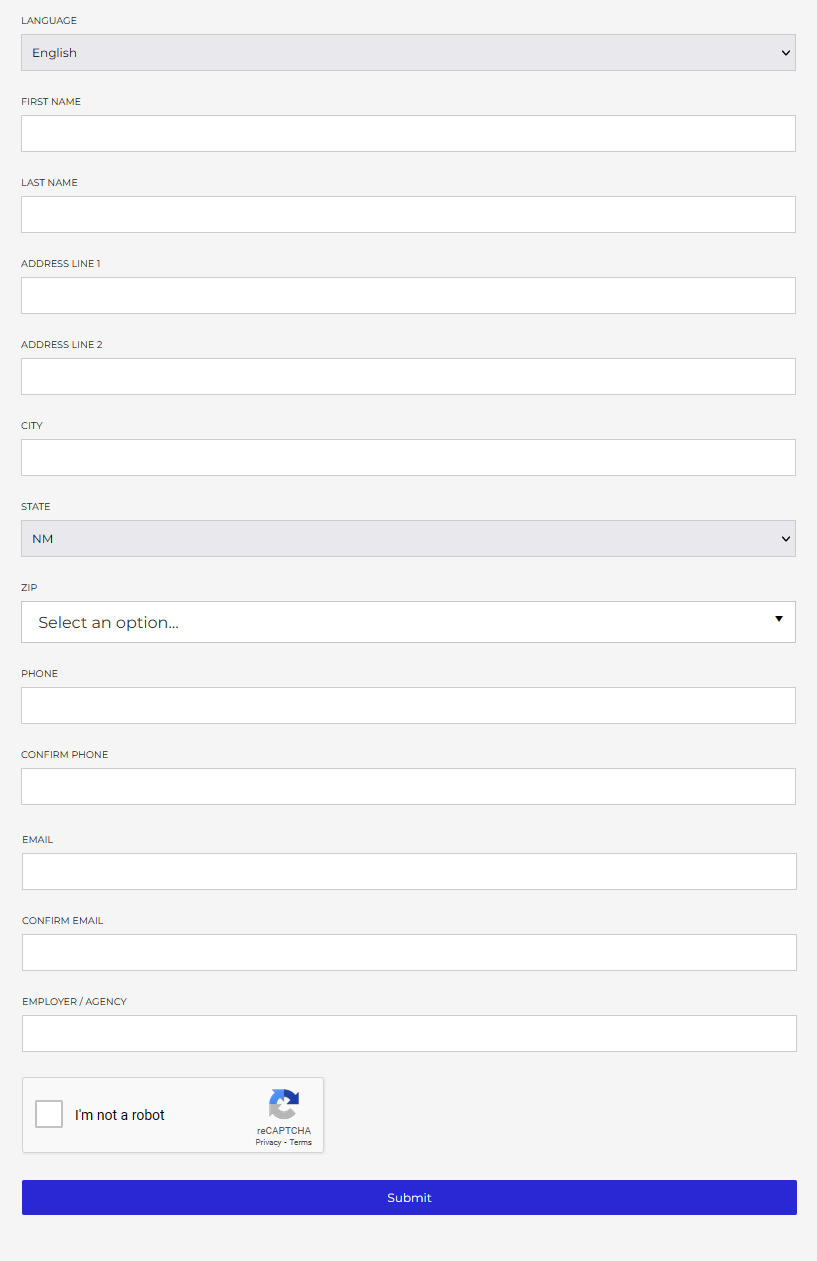The image size is (817, 1261).
Task: Click the Address Line 1 field
Action: [x=408, y=295]
